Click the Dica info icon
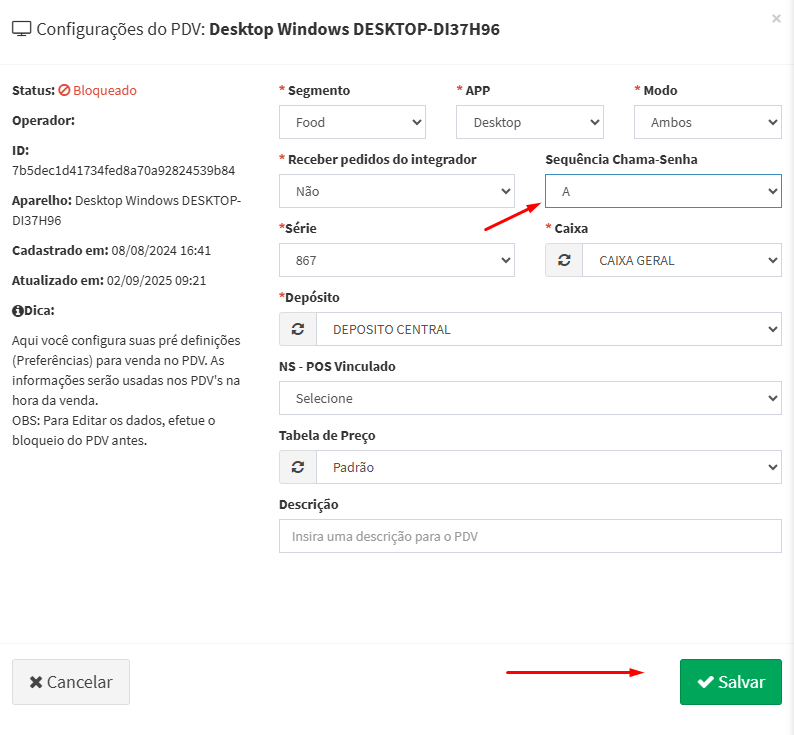The image size is (794, 735). [17, 310]
